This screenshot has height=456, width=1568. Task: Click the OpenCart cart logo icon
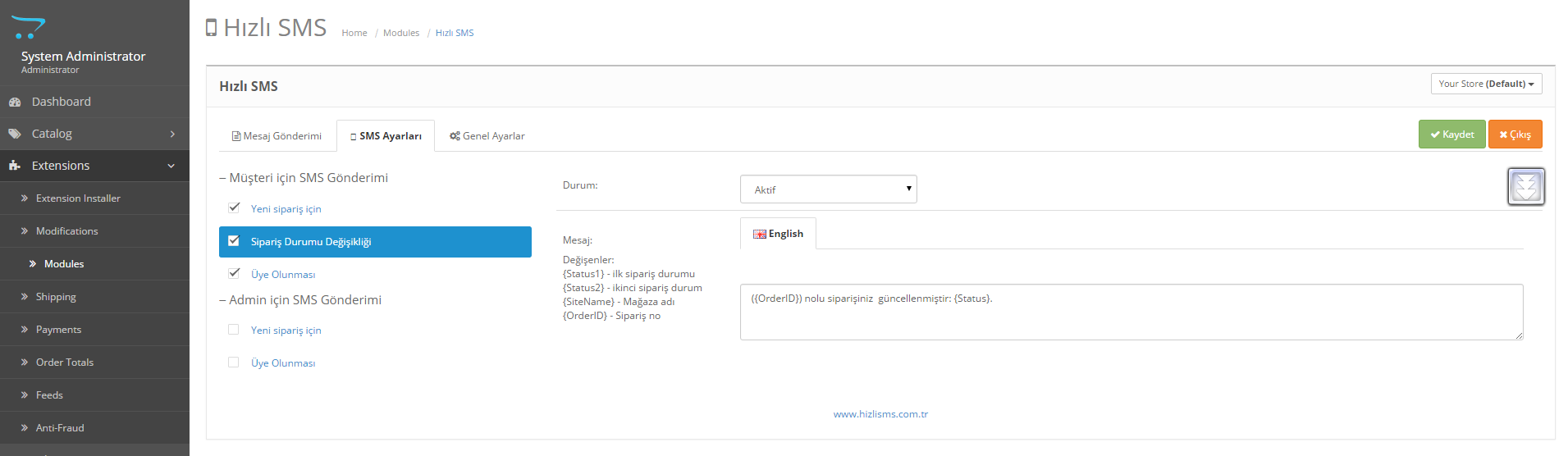29,28
